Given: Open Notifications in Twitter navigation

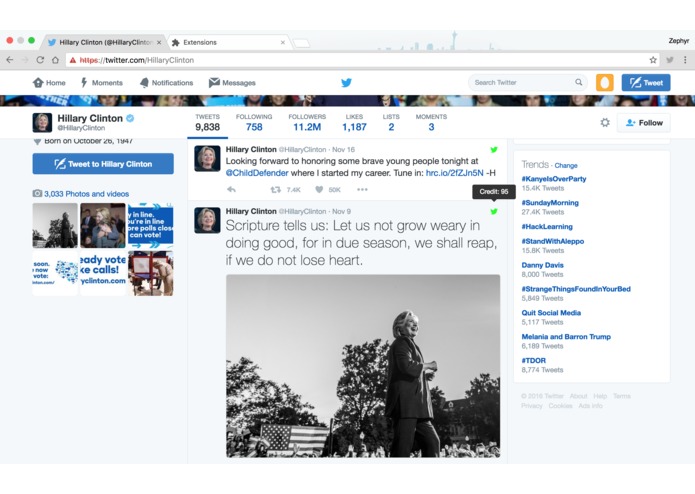Looking at the screenshot, I should (166, 83).
